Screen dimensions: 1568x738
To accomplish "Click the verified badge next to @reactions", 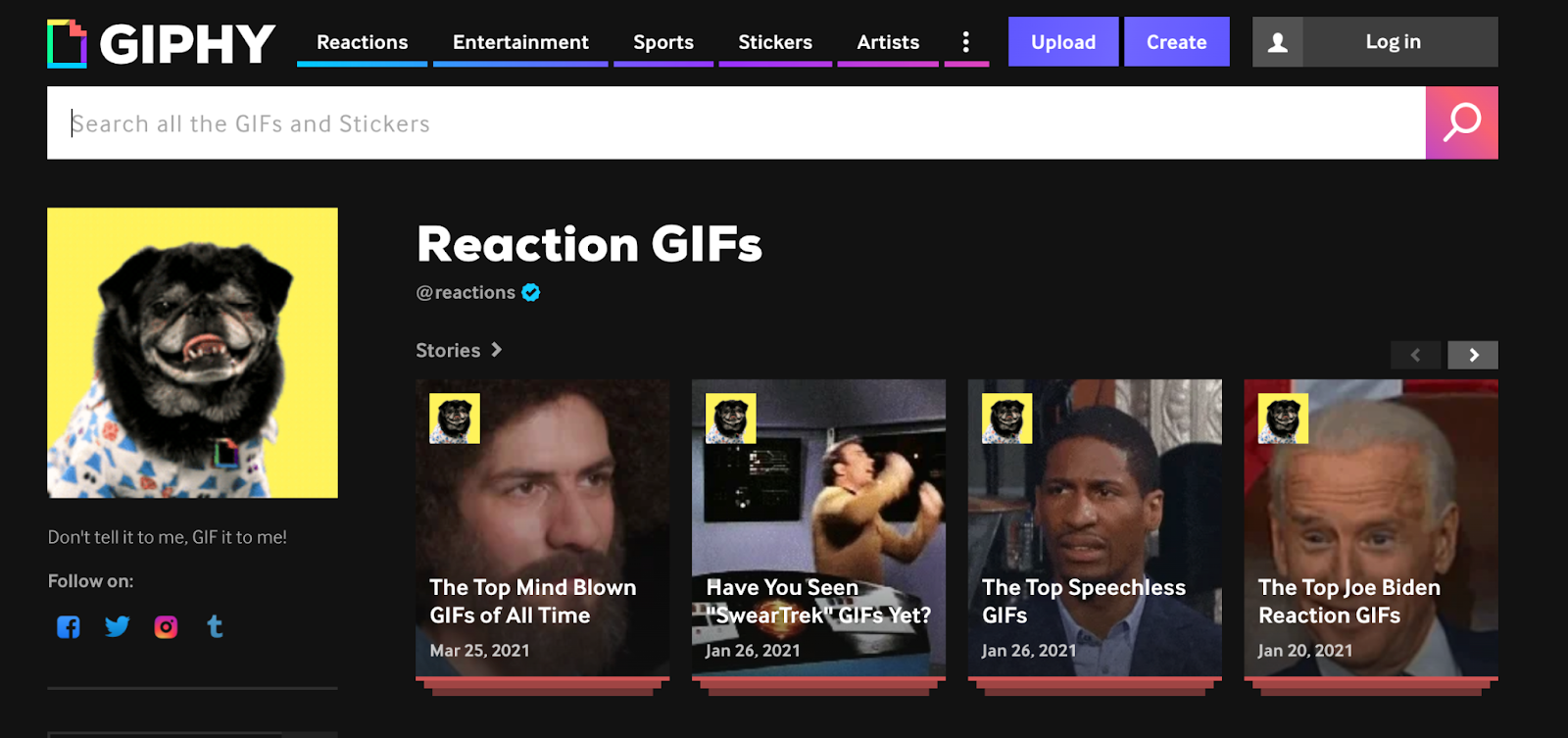I will pos(531,292).
